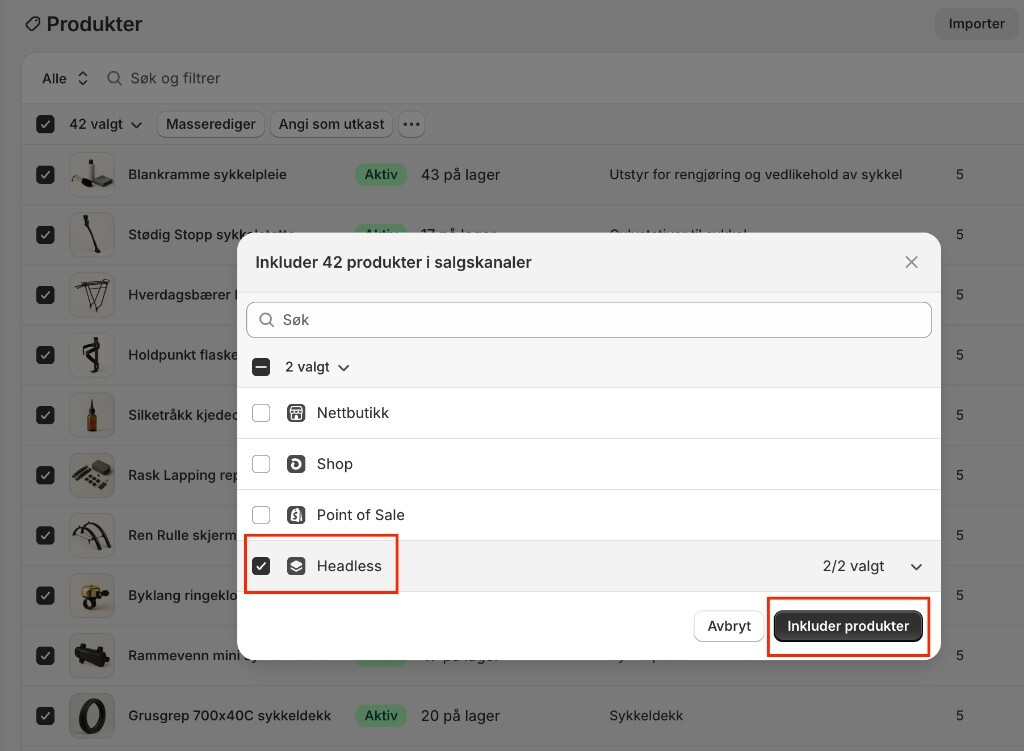Viewport: 1024px width, 751px height.
Task: Open the three-dots more actions button
Action: tap(411, 124)
